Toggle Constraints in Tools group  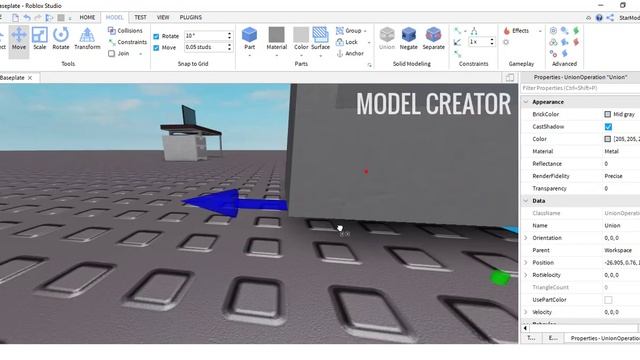tap(127, 42)
